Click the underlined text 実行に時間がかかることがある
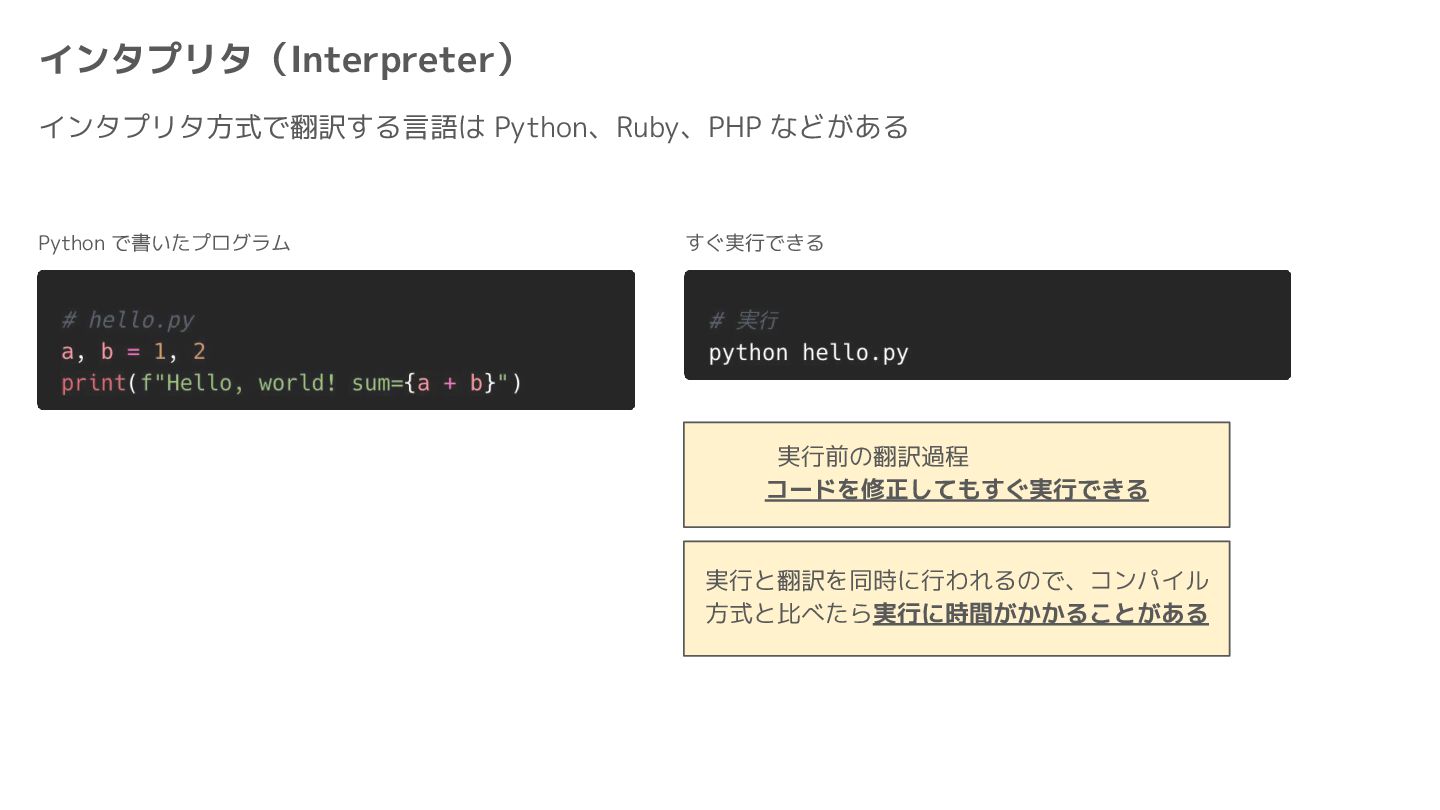 coord(1041,614)
